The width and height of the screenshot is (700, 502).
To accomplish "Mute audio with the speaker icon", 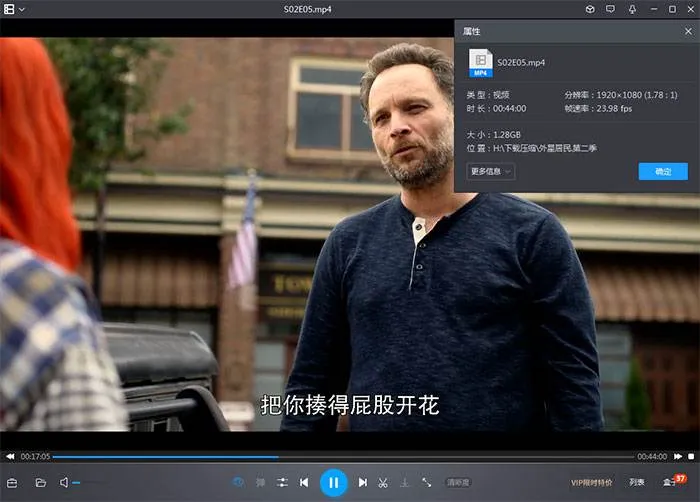I will click(x=64, y=482).
